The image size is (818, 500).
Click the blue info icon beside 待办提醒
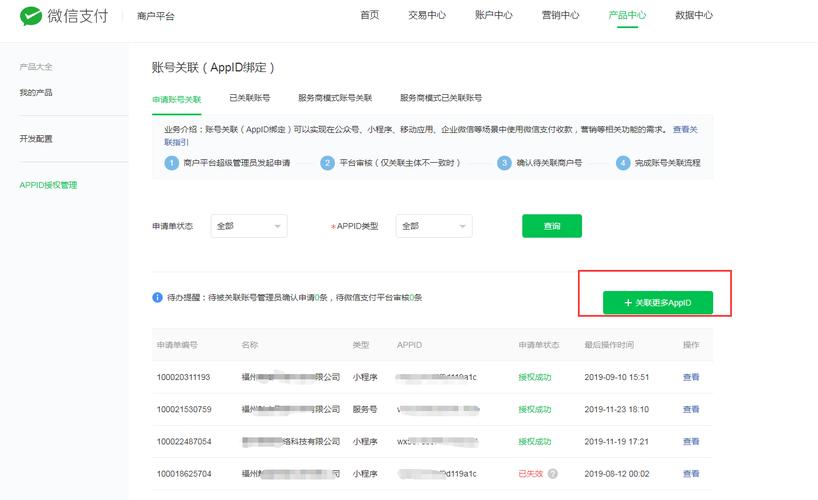pyautogui.click(x=157, y=297)
